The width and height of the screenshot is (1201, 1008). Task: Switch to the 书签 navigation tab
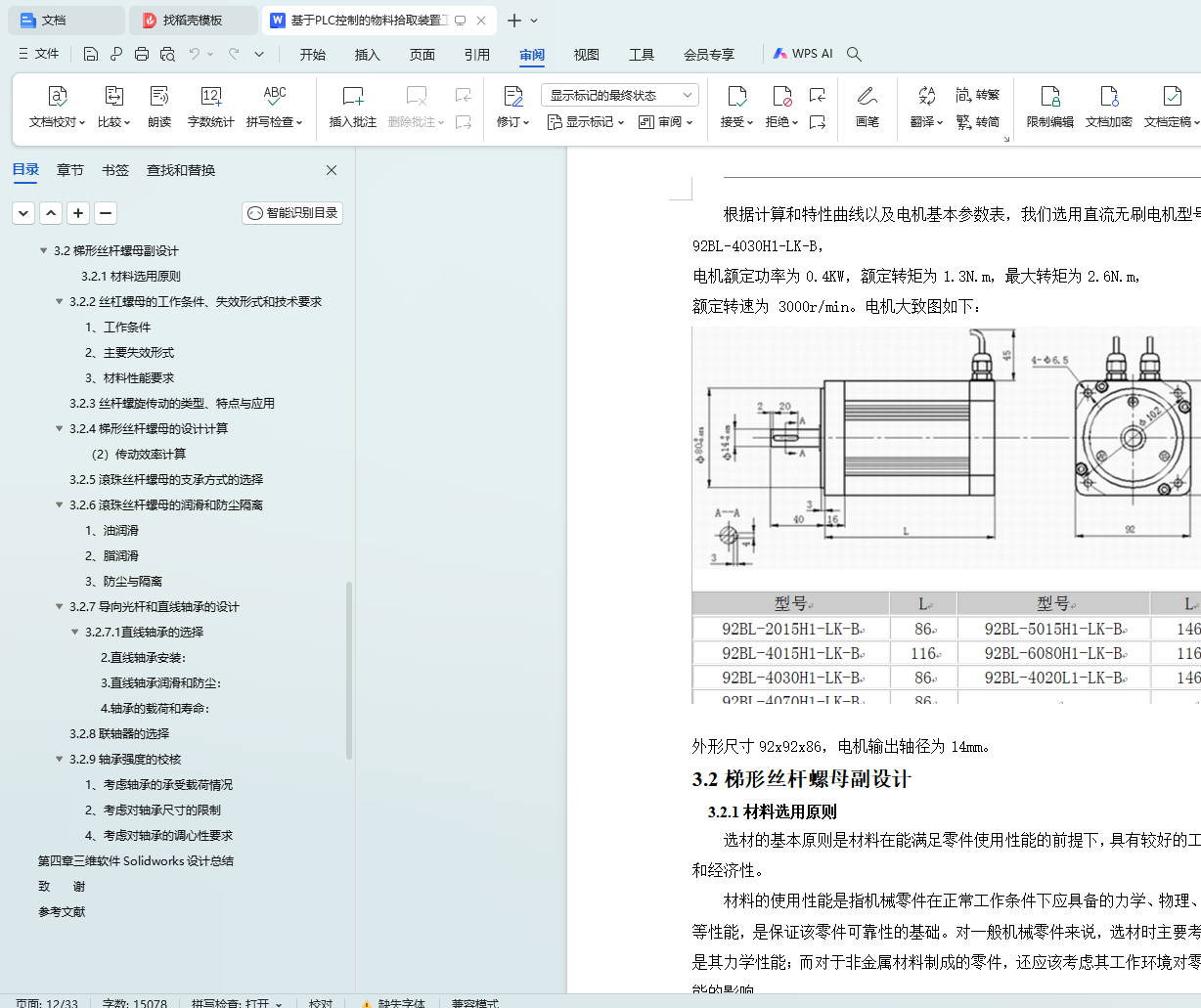pyautogui.click(x=115, y=170)
